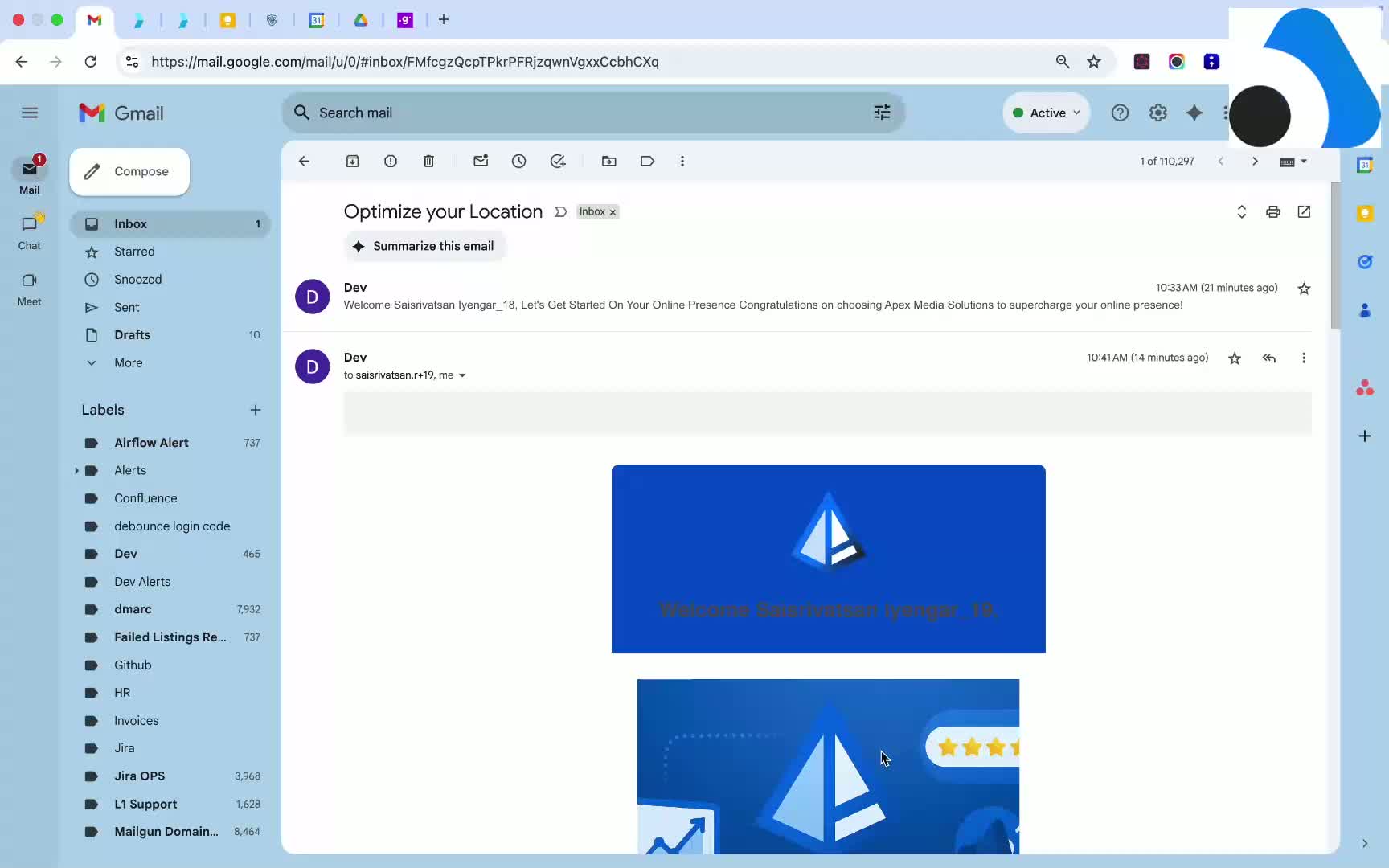The image size is (1389, 868).
Task: Expand the Alerts label tree
Action: pyautogui.click(x=76, y=470)
